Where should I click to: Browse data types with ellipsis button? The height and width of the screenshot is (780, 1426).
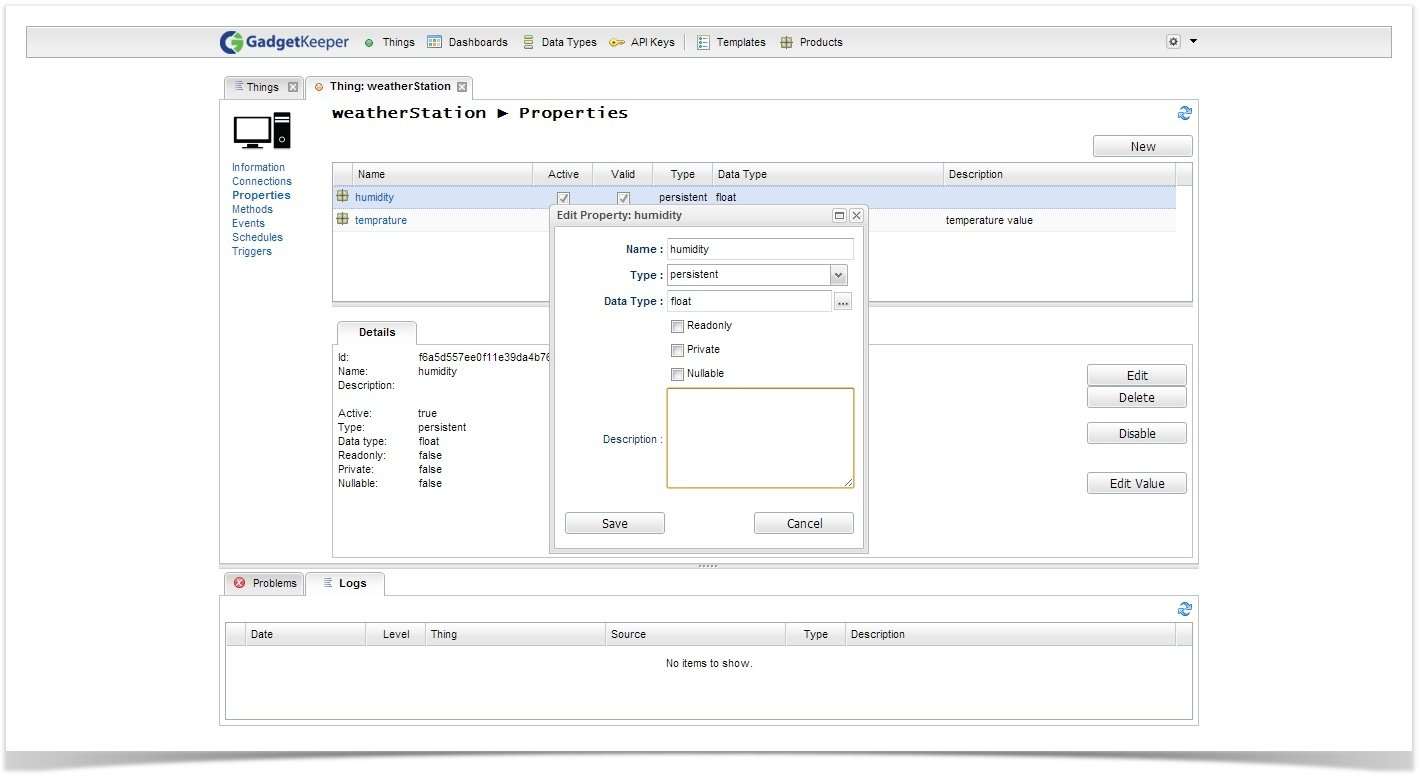click(x=843, y=302)
